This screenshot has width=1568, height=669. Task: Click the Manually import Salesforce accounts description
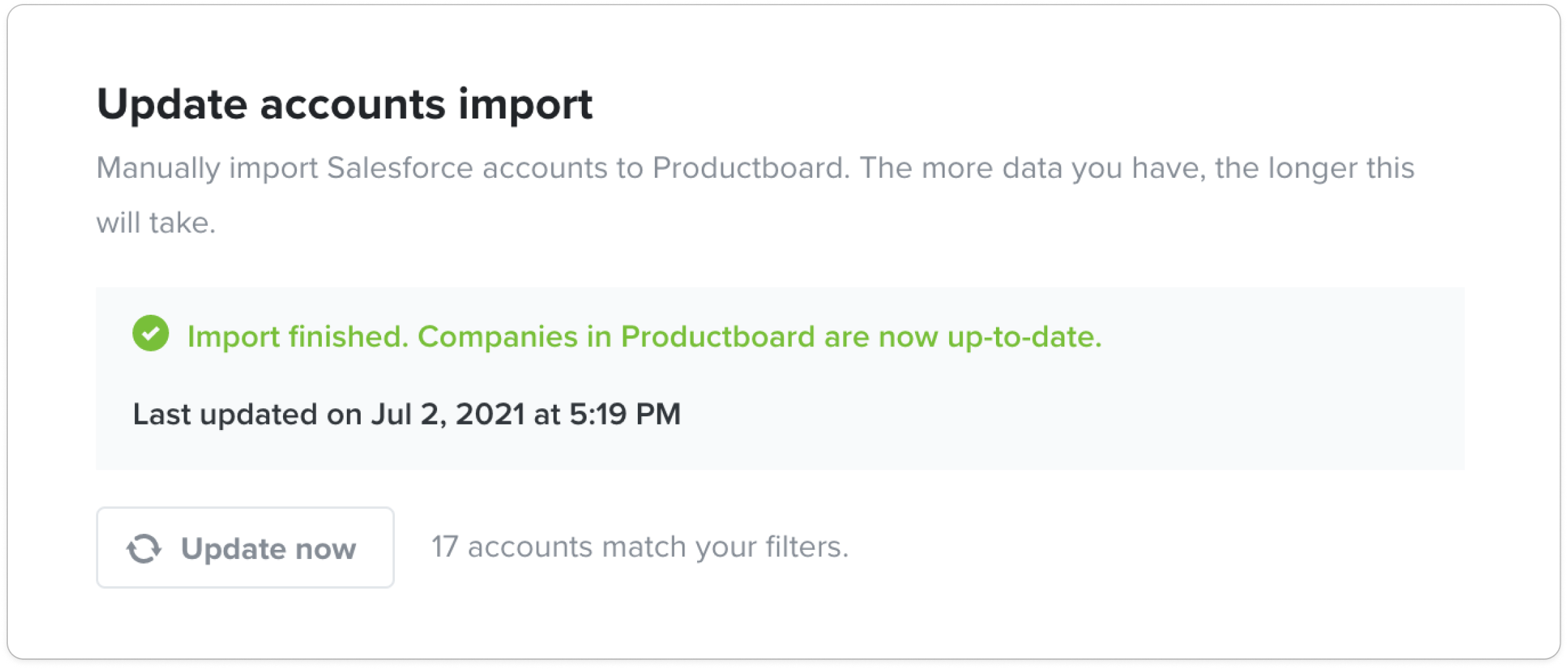[755, 195]
